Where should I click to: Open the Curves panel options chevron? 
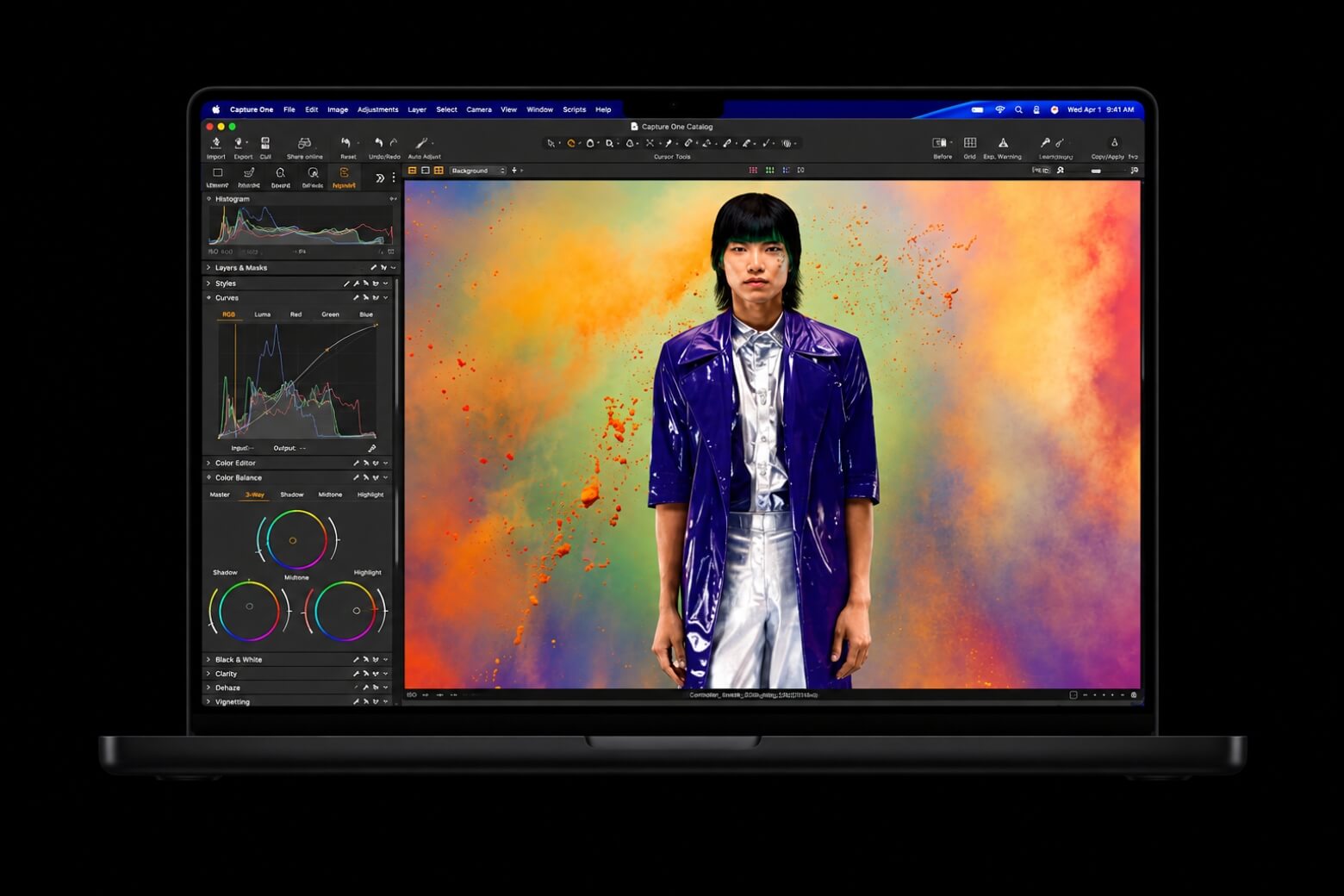(x=386, y=298)
